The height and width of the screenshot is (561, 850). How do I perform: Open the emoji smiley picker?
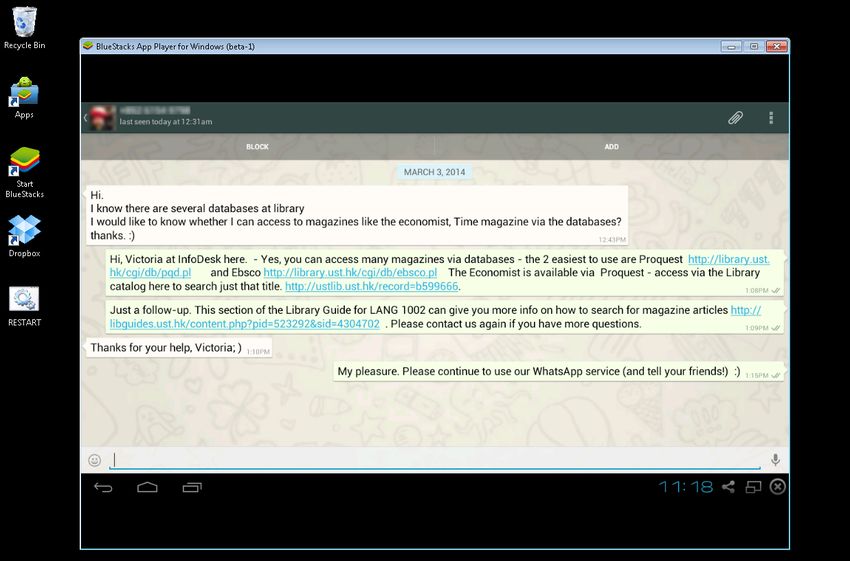coord(94,460)
